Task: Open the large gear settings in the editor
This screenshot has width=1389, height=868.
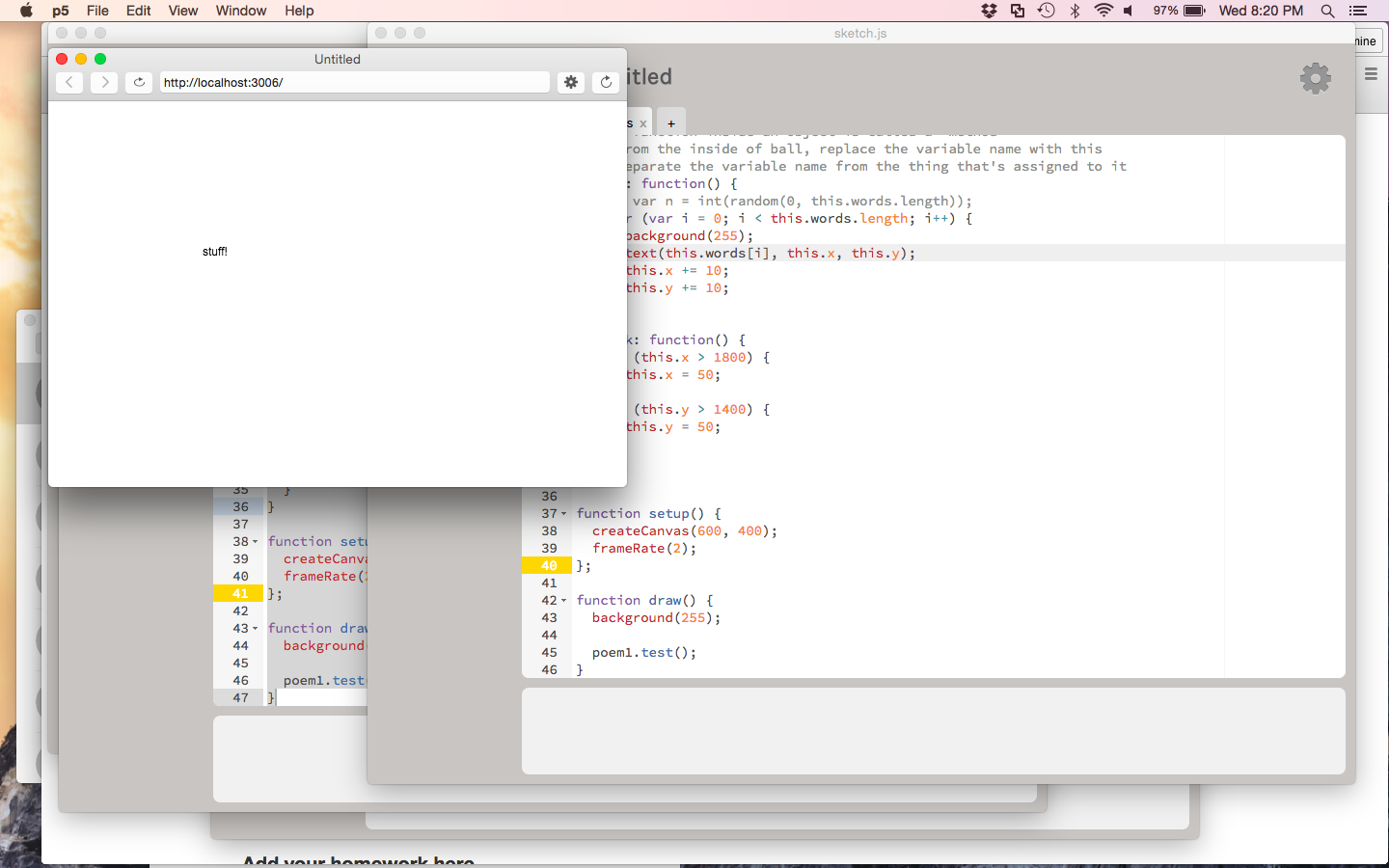Action: [x=1315, y=78]
